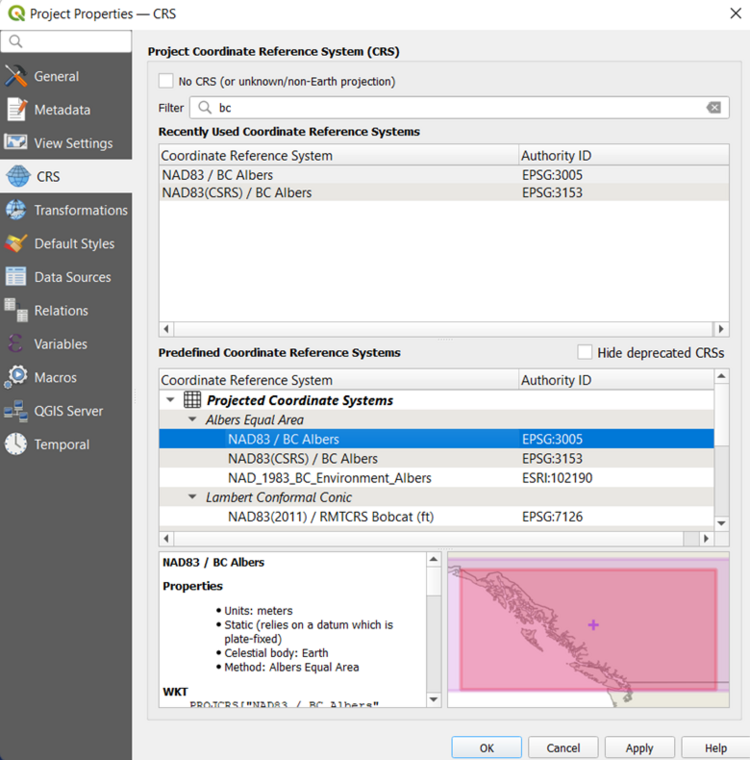The width and height of the screenshot is (750, 760).
Task: Collapse the Albers Equal Area branch
Action: coord(194,420)
